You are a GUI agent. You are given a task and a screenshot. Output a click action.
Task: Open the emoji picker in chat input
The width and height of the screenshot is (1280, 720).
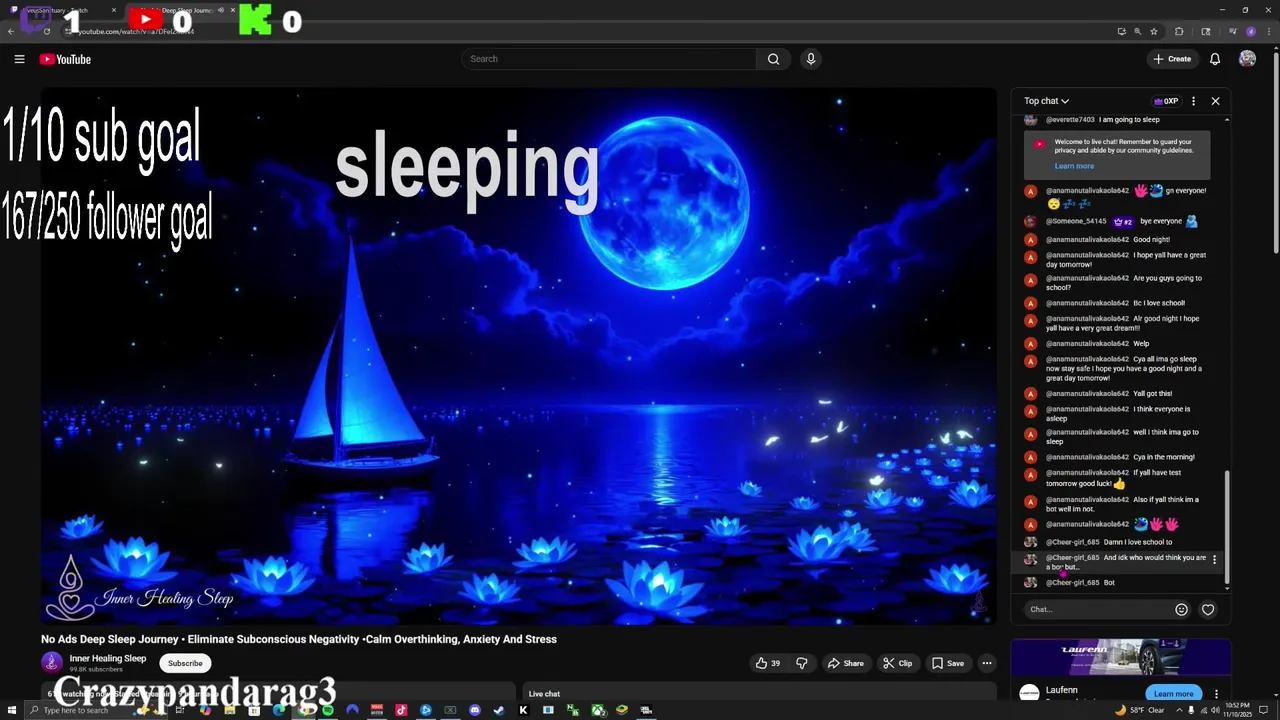pyautogui.click(x=1181, y=609)
